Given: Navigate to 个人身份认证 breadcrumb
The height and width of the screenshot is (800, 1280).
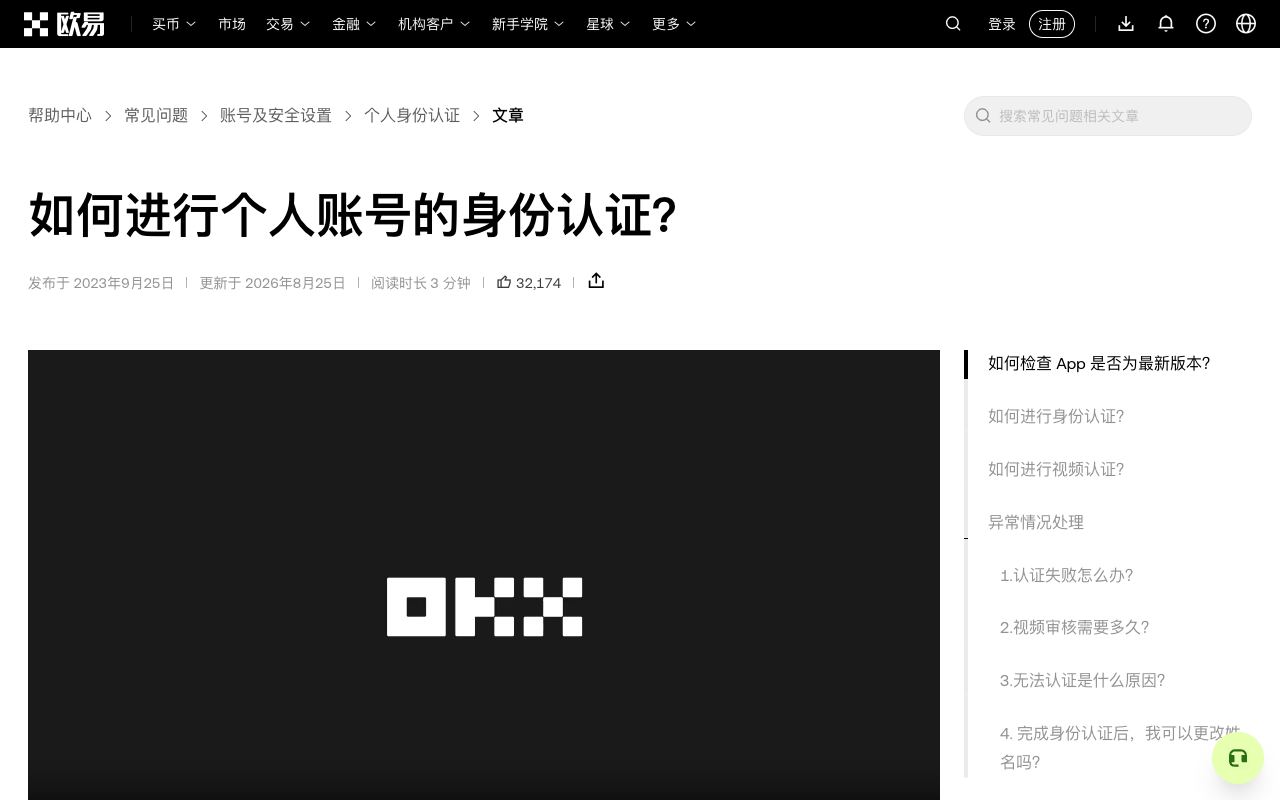Looking at the screenshot, I should pyautogui.click(x=412, y=116).
